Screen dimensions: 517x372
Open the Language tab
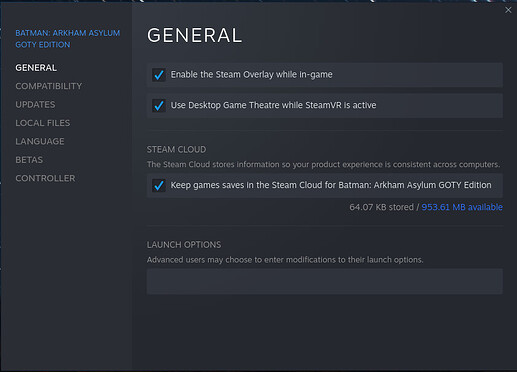[40, 141]
